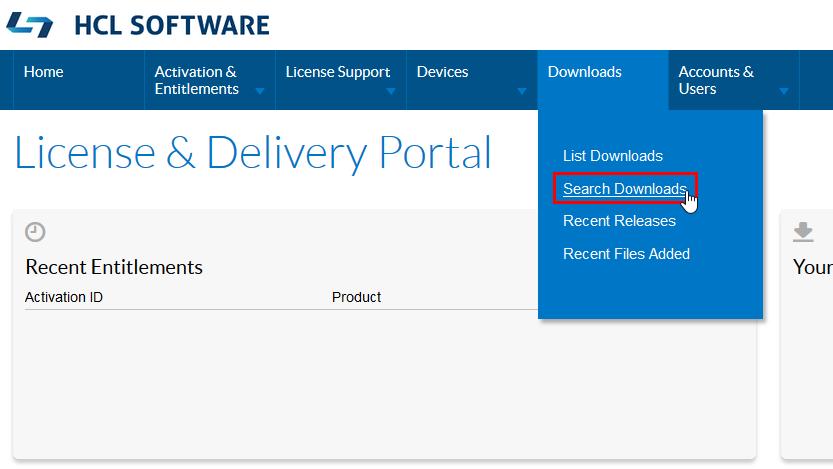
Task: Choose Search Downloads in the menu
Action: (625, 189)
